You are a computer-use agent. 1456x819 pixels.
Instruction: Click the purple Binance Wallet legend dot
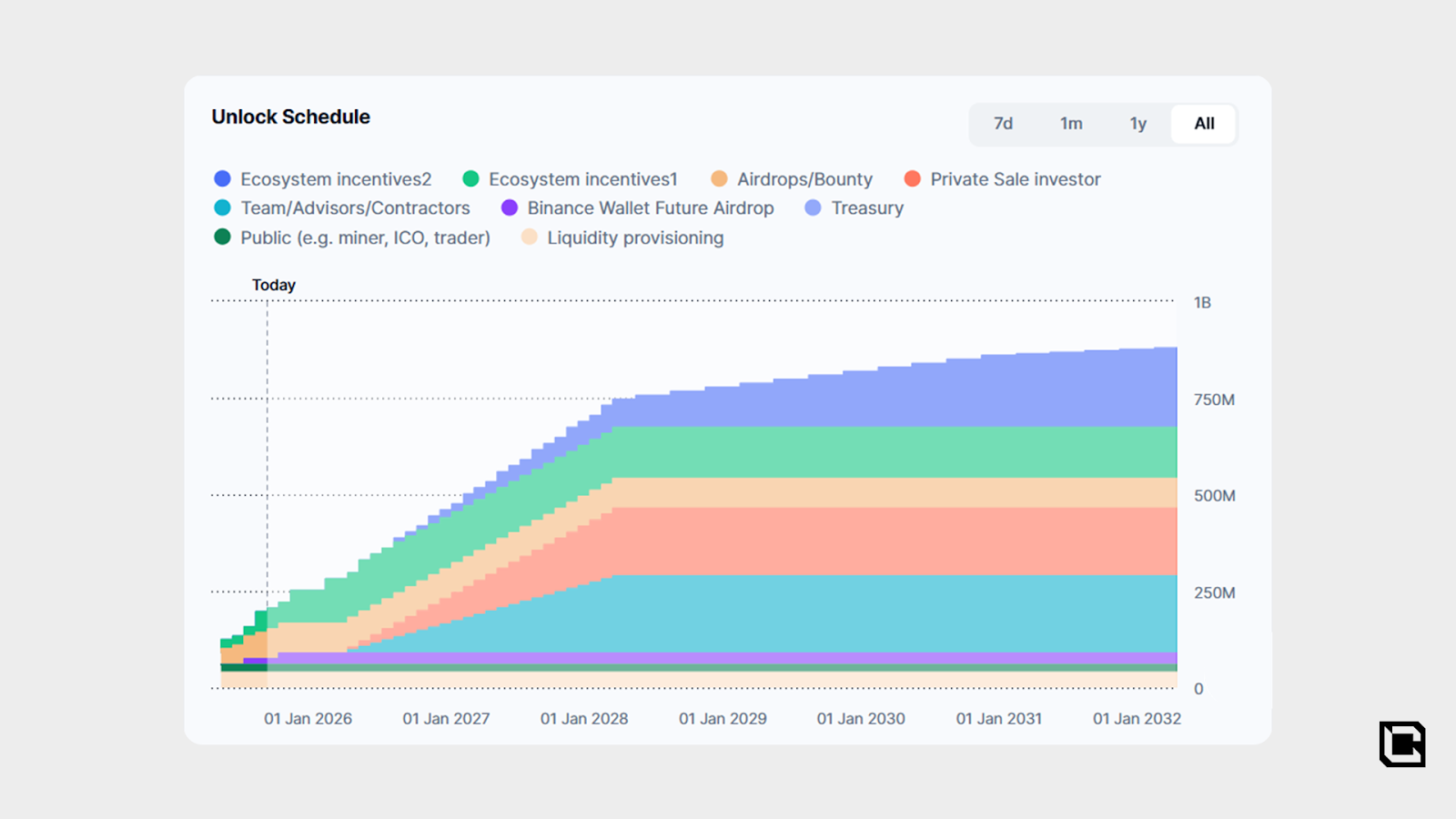(510, 208)
